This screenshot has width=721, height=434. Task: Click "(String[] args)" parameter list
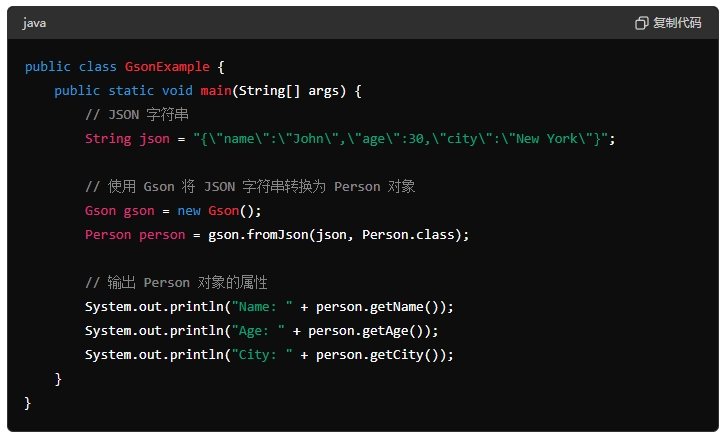point(289,91)
